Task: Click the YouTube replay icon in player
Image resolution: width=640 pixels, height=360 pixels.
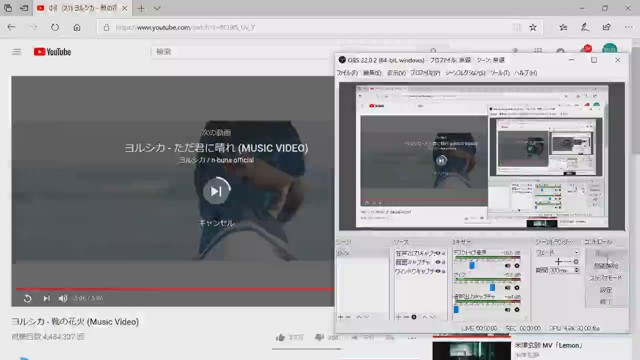Action: (x=27, y=298)
